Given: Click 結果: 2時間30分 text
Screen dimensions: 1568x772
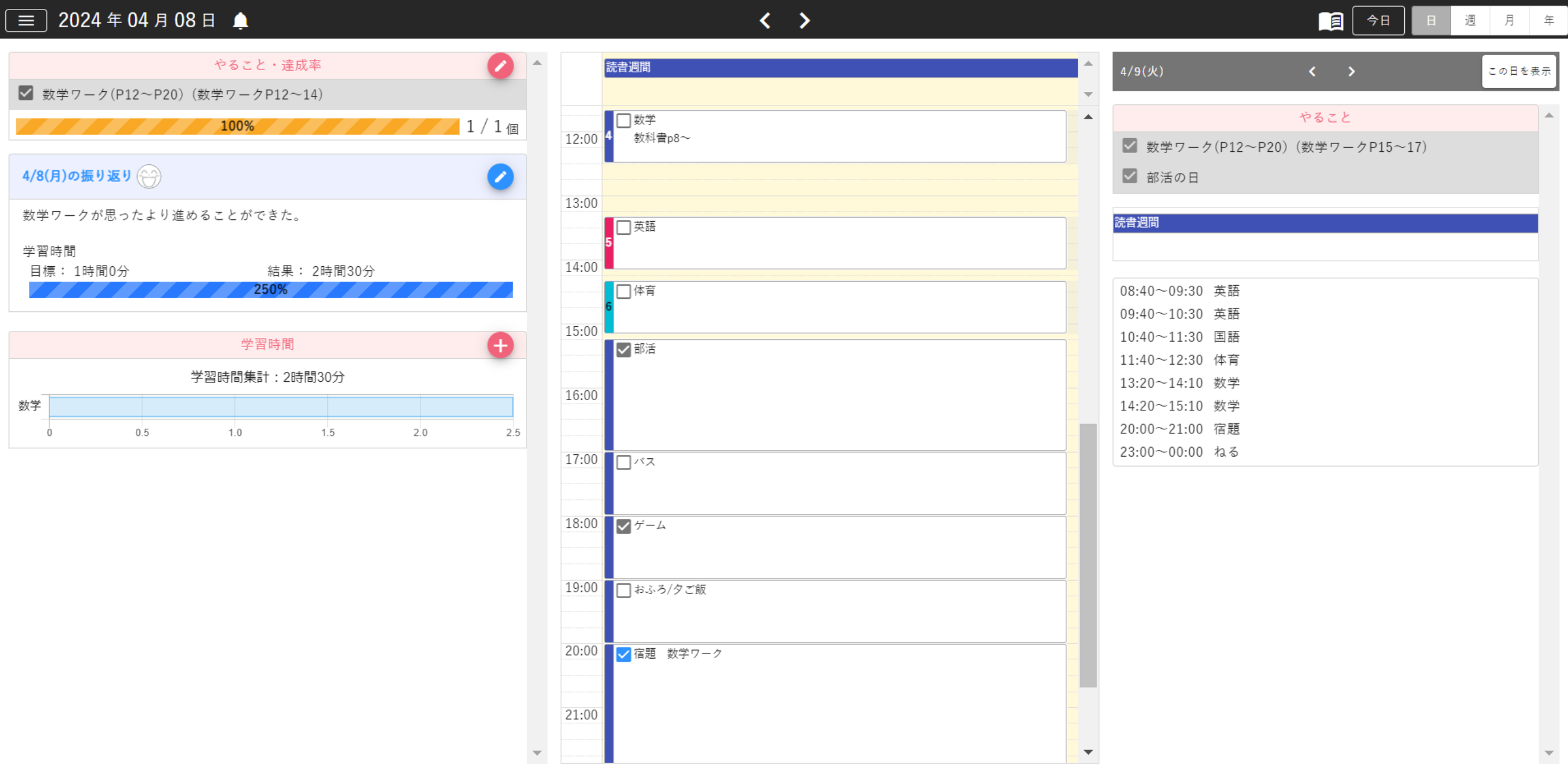Looking at the screenshot, I should (321, 272).
